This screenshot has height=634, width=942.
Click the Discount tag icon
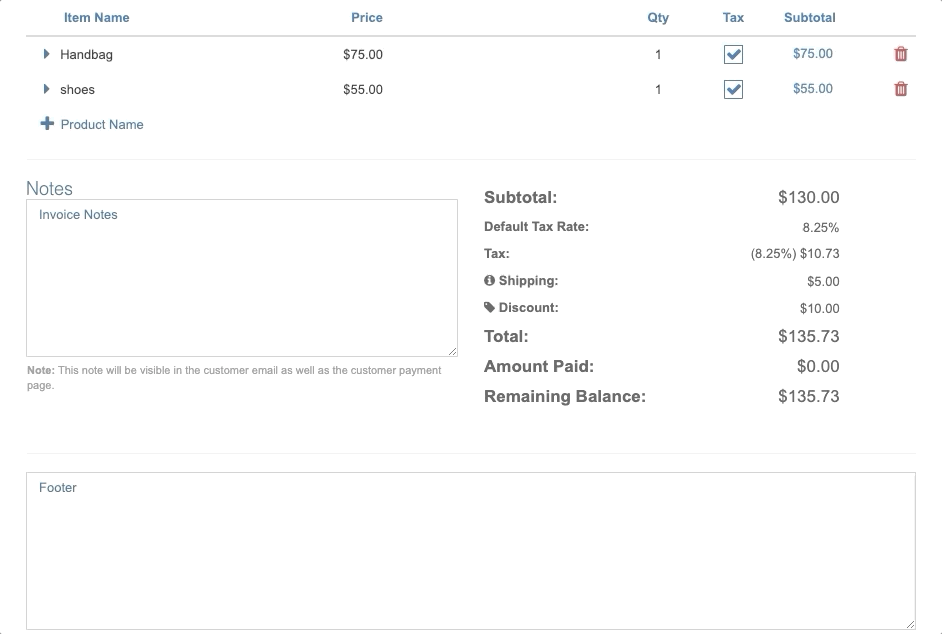coord(490,308)
